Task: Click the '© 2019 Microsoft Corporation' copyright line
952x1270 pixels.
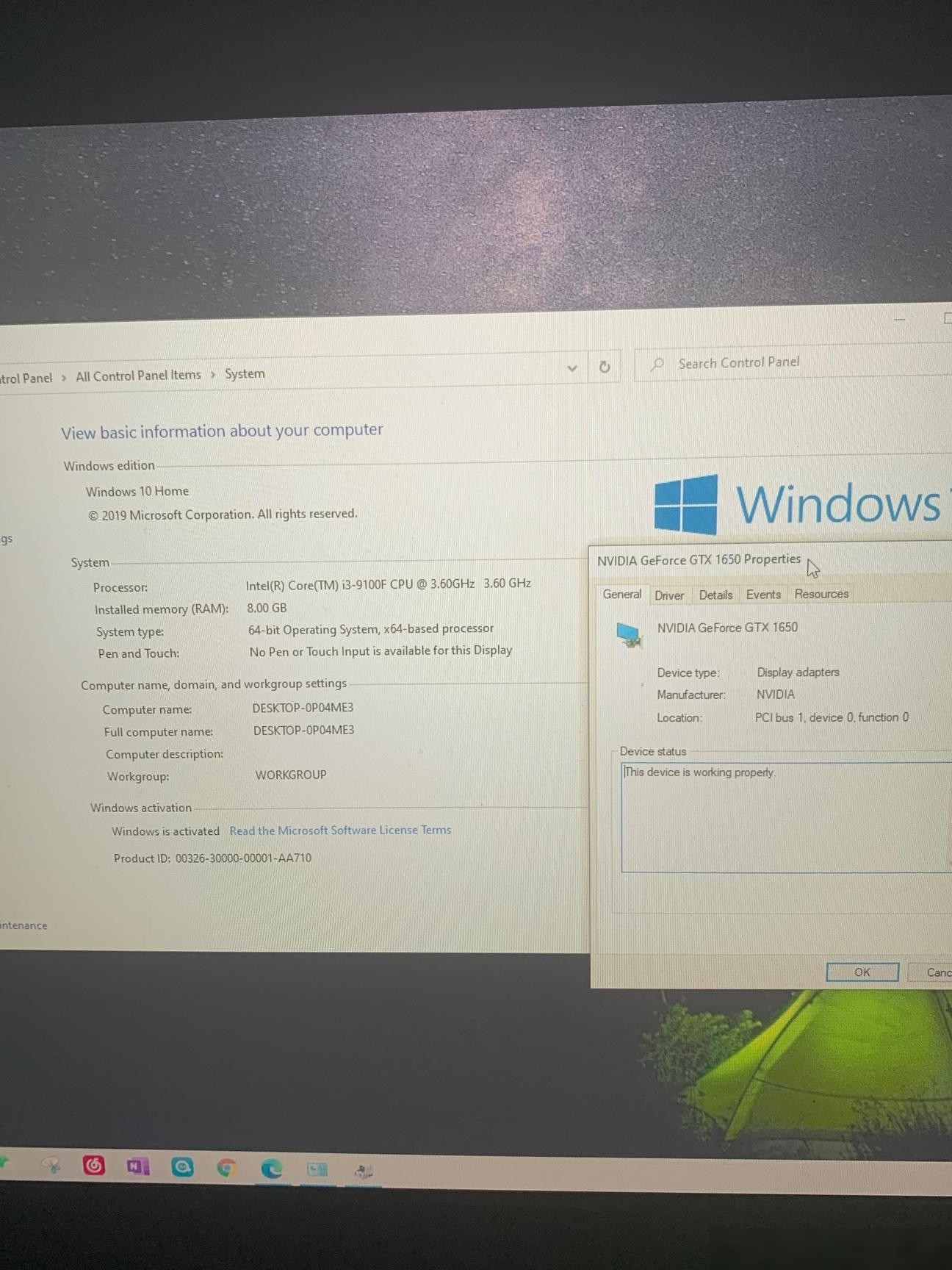Action: [223, 514]
